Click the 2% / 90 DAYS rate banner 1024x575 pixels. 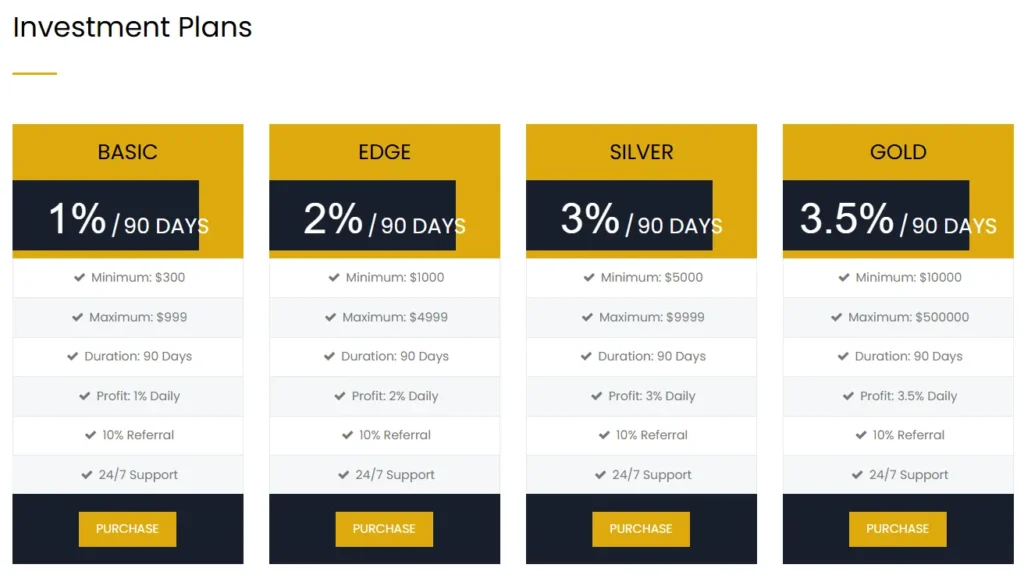click(x=384, y=219)
